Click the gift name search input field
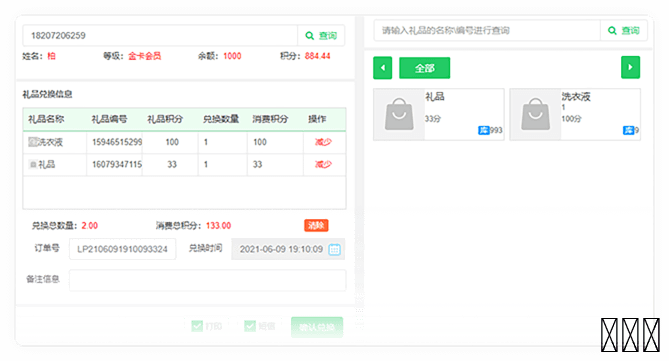669x361 pixels. (487, 30)
